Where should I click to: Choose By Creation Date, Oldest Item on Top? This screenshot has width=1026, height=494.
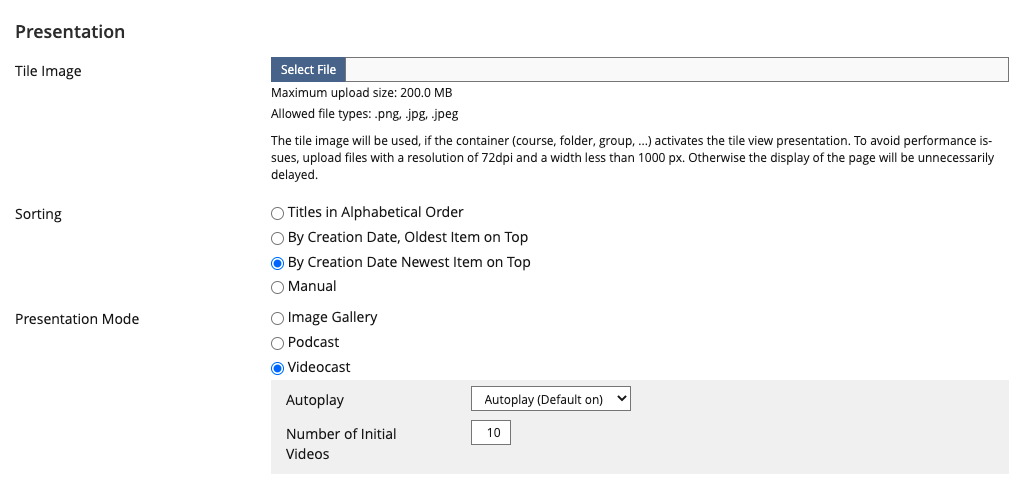278,238
